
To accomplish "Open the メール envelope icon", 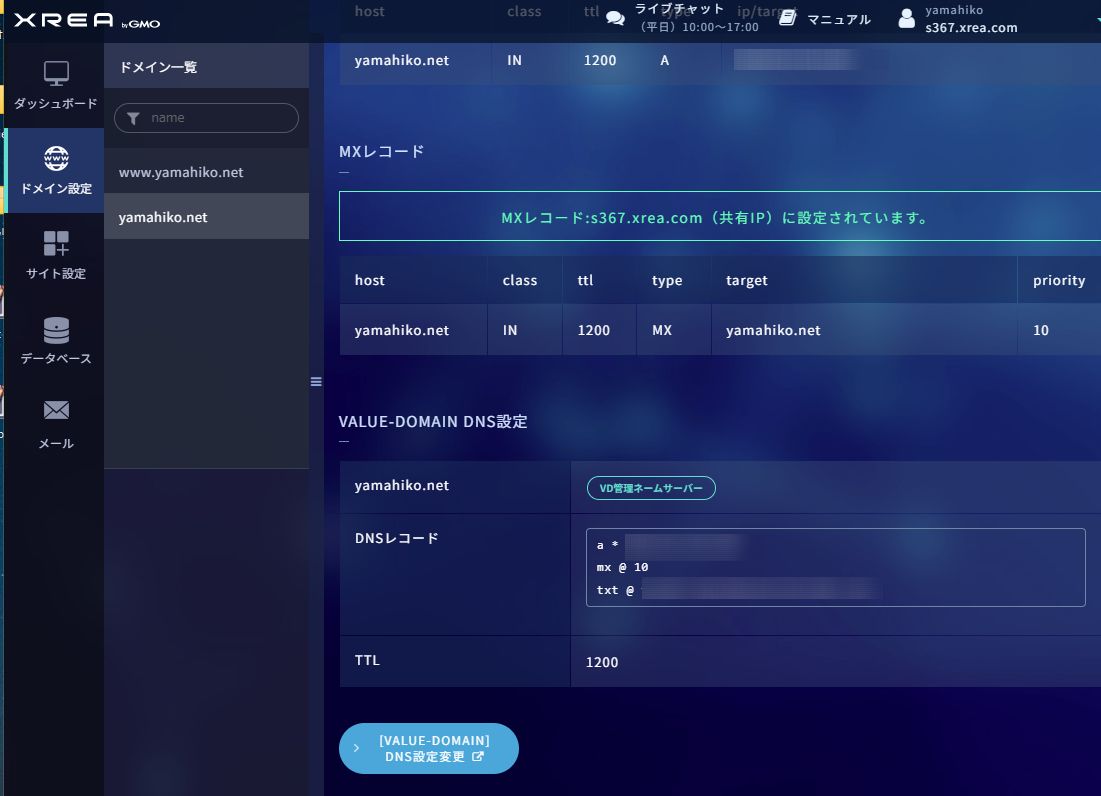I will point(56,410).
